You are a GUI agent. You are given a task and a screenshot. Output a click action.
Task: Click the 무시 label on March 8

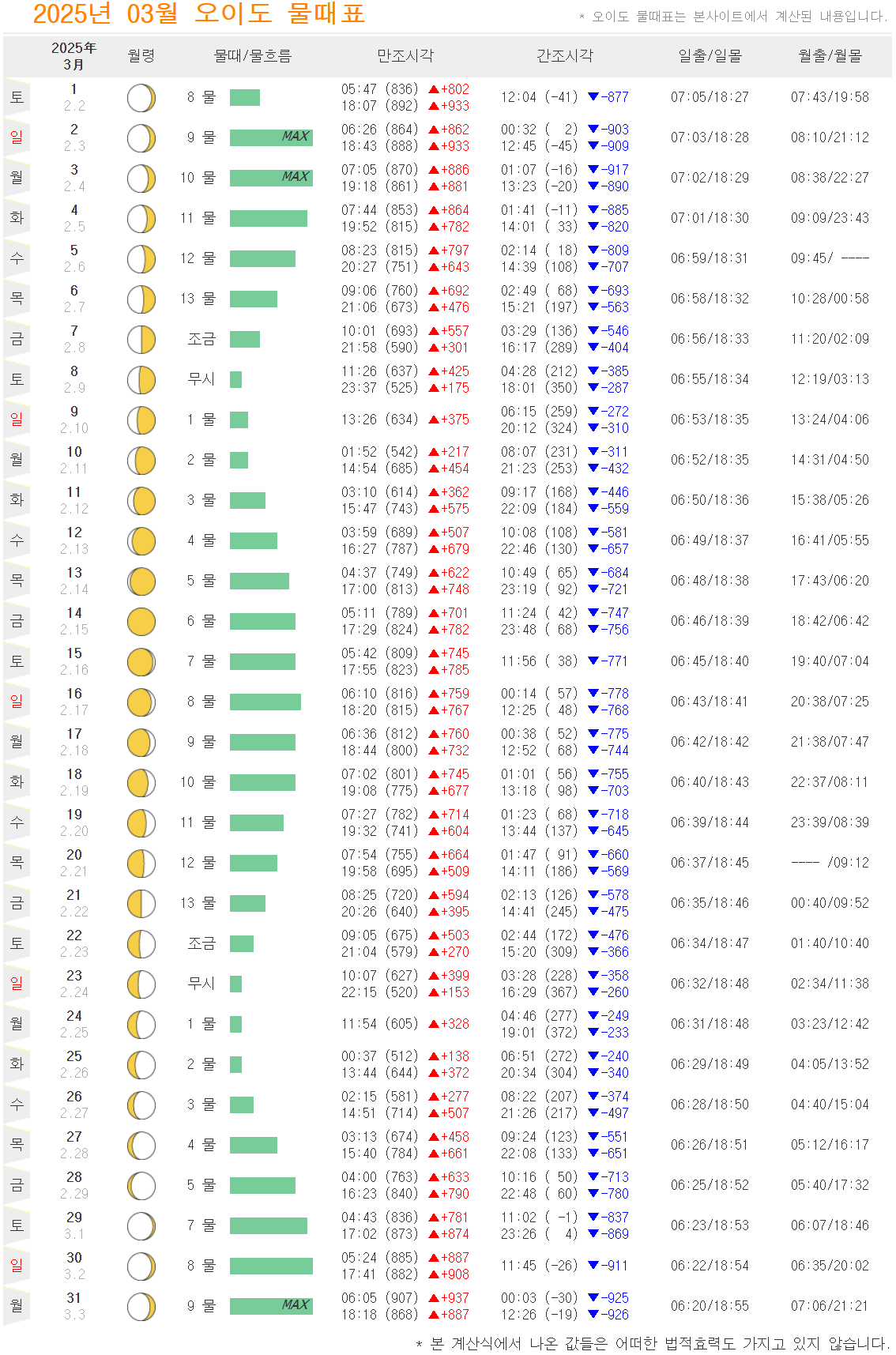pos(201,379)
